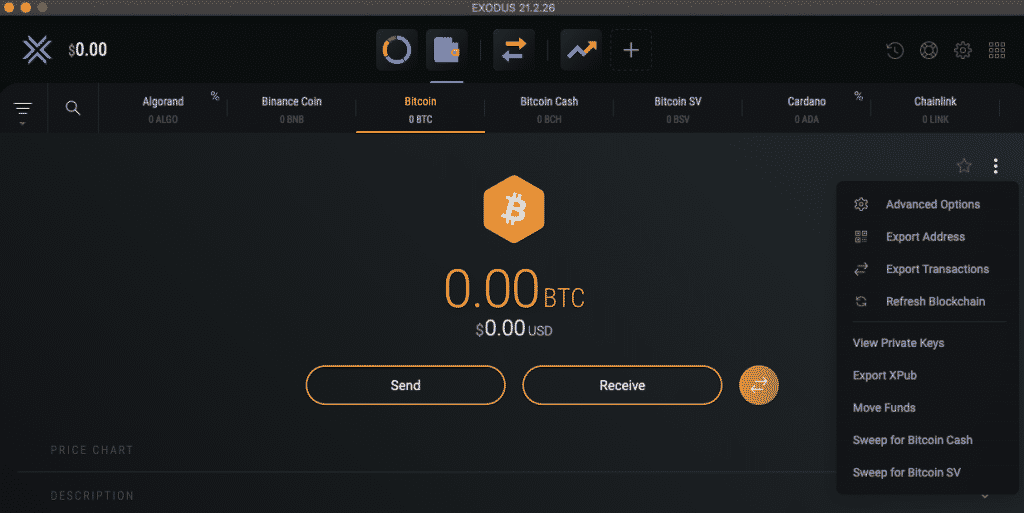The height and width of the screenshot is (513, 1024).
Task: Click the Send button
Action: click(x=406, y=385)
